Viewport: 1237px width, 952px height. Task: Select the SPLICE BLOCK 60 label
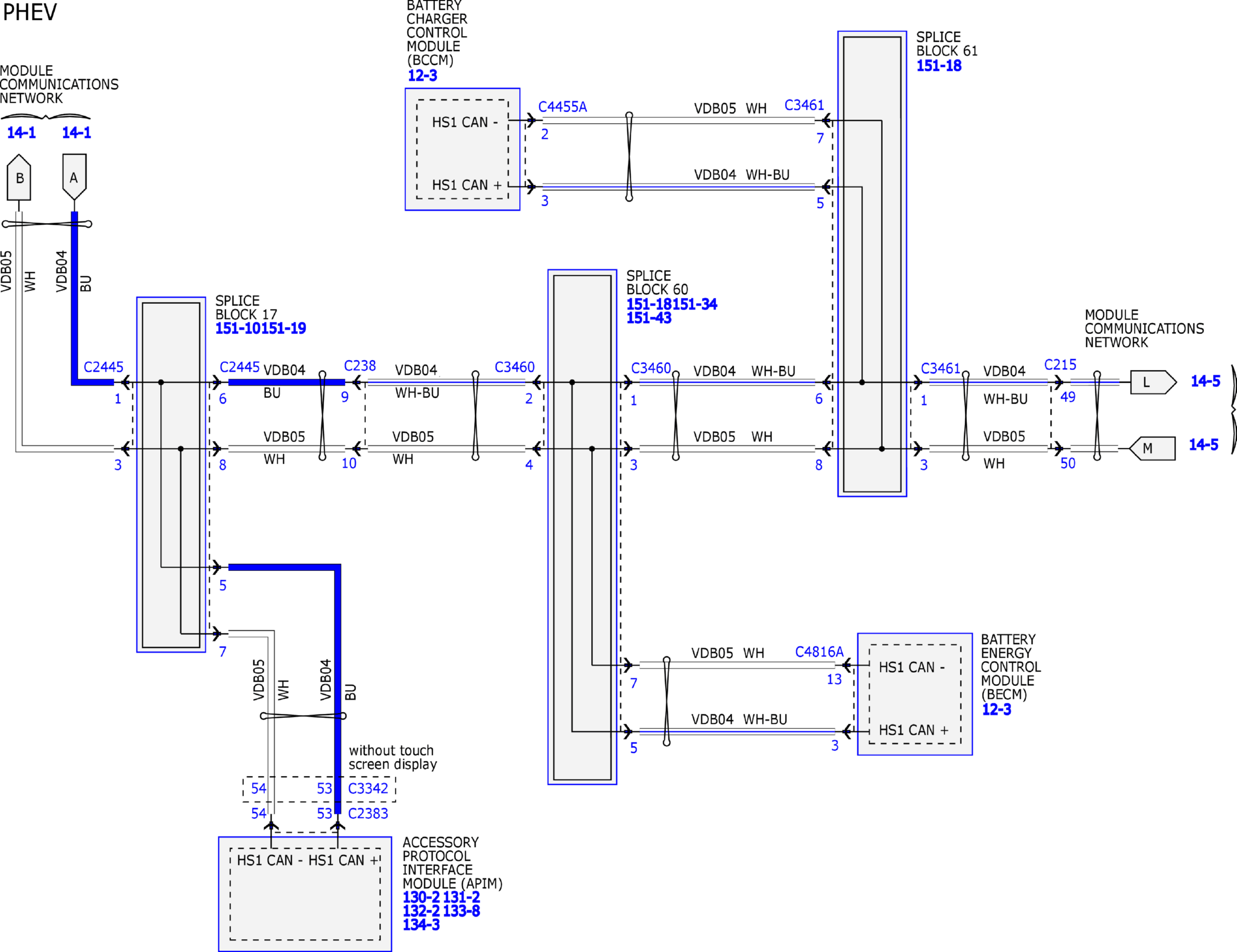[657, 282]
